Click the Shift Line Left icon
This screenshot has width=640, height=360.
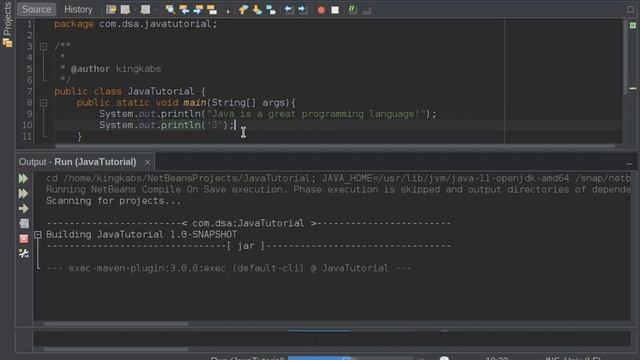pyautogui.click(x=289, y=9)
